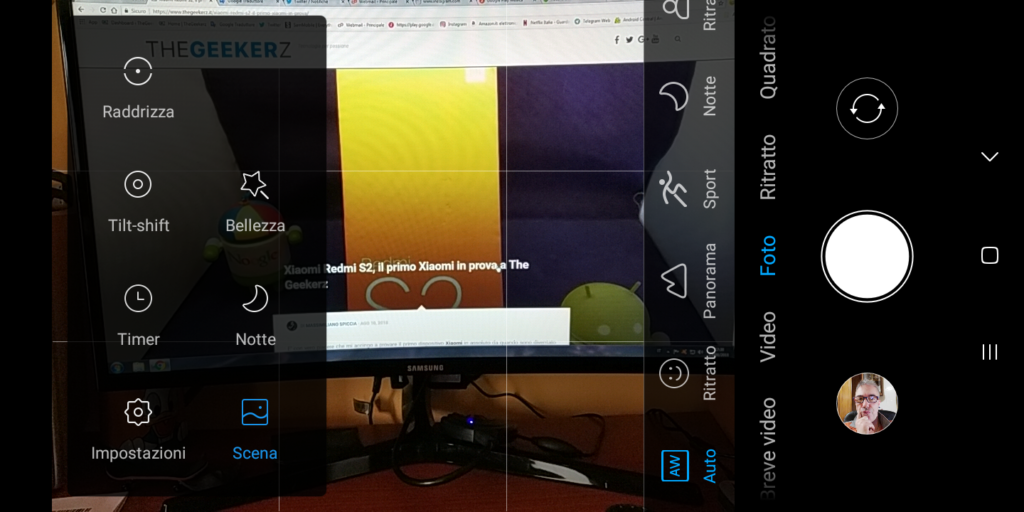Select the Foto mode tab

pyautogui.click(x=768, y=255)
